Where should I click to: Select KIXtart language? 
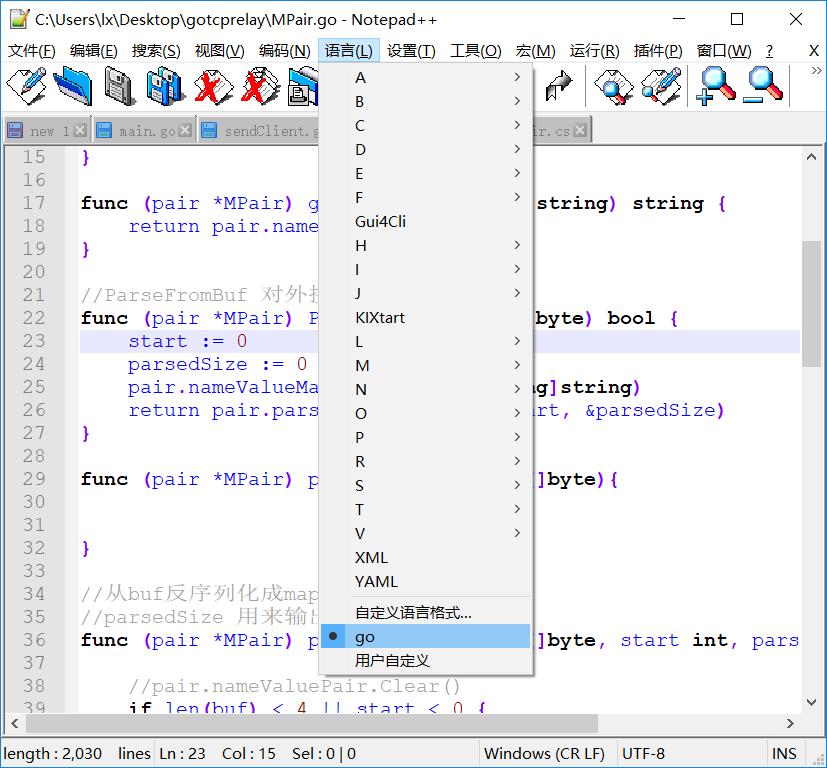[426, 318]
